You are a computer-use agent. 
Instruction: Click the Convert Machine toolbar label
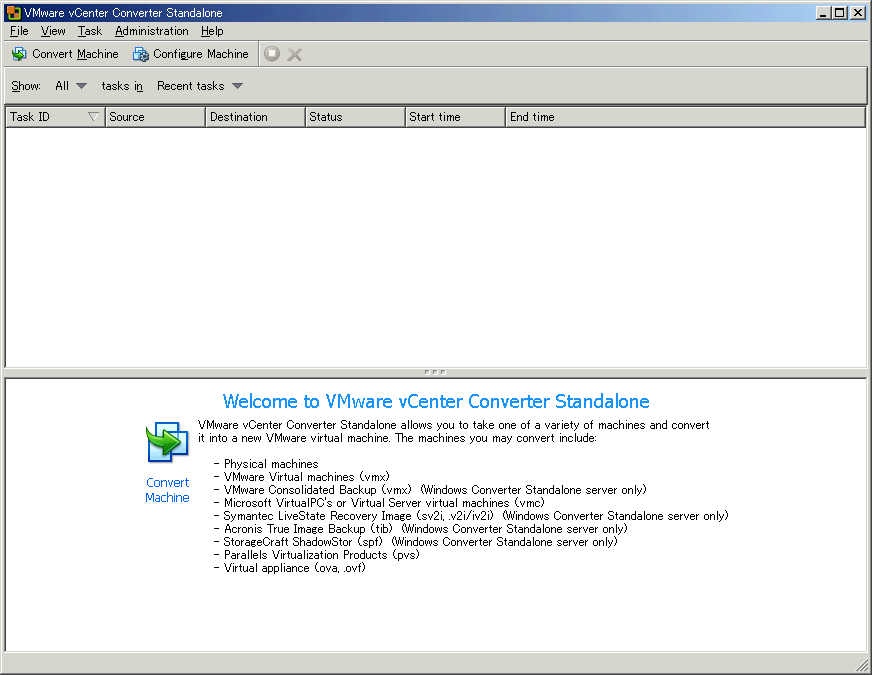(75, 54)
